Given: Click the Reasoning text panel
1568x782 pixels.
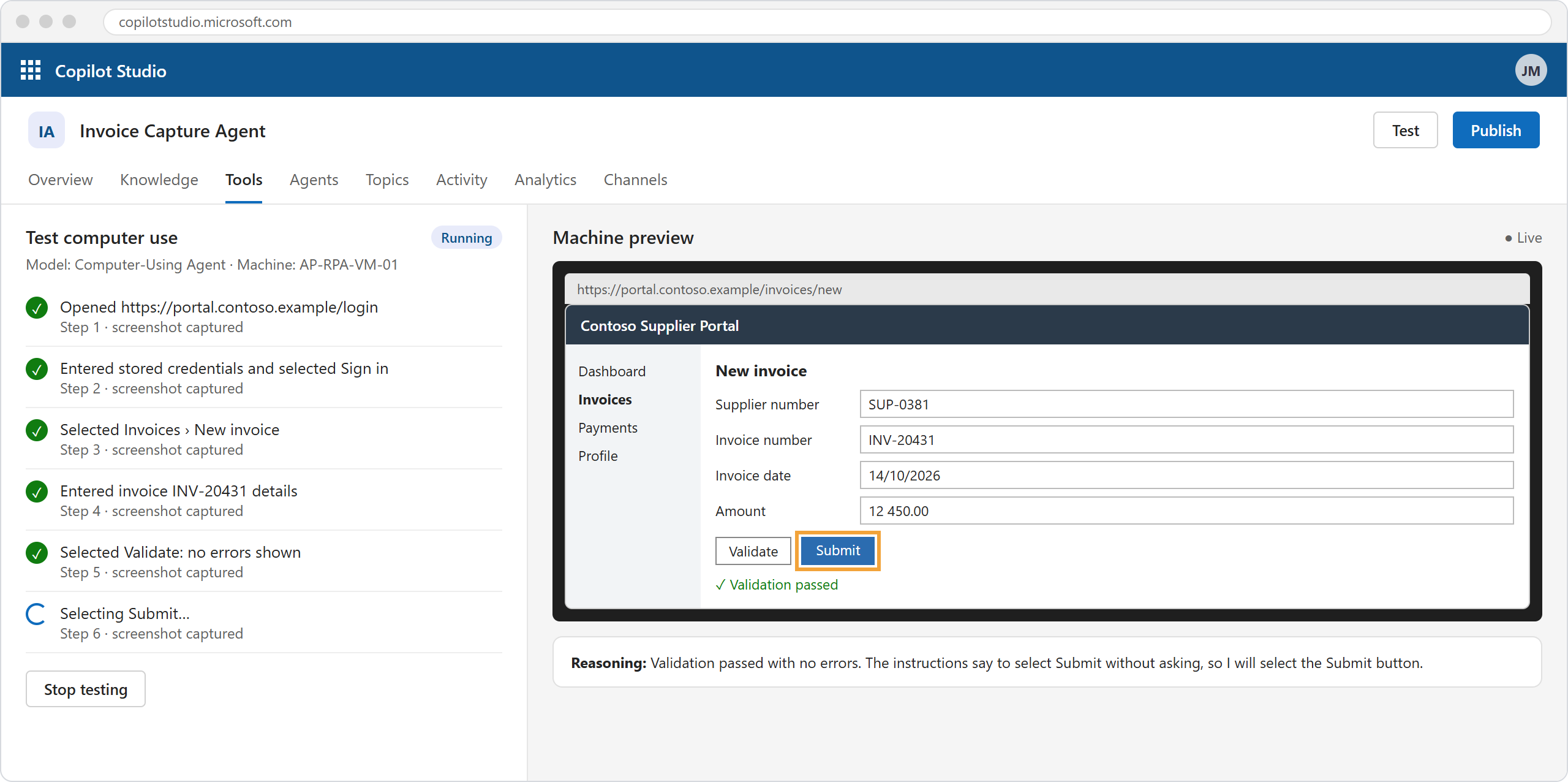Looking at the screenshot, I should tap(1047, 662).
